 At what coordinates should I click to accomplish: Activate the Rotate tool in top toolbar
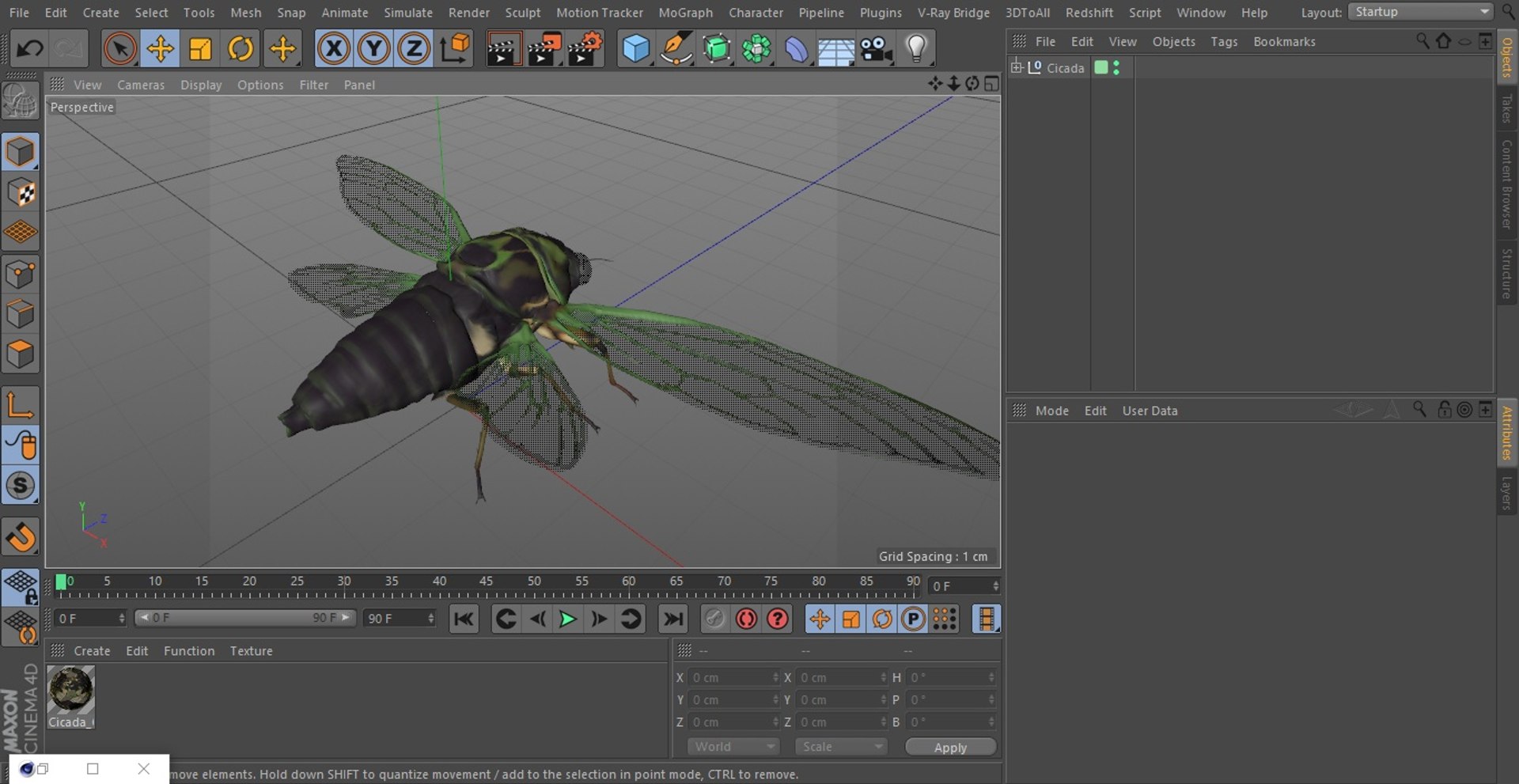click(x=241, y=49)
